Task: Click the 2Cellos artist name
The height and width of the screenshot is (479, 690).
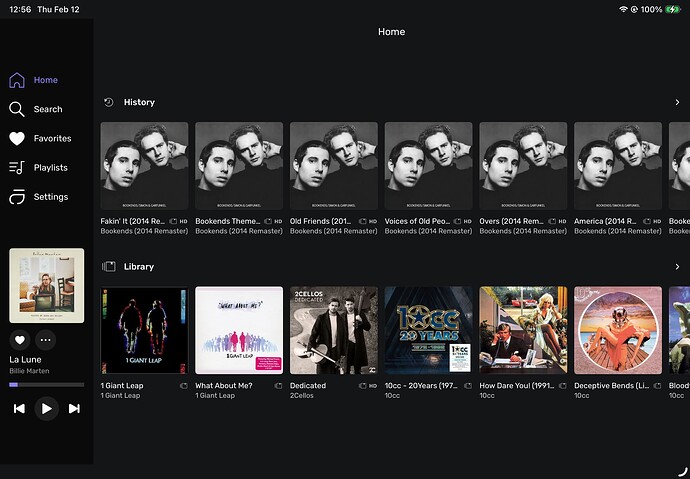Action: (302, 395)
